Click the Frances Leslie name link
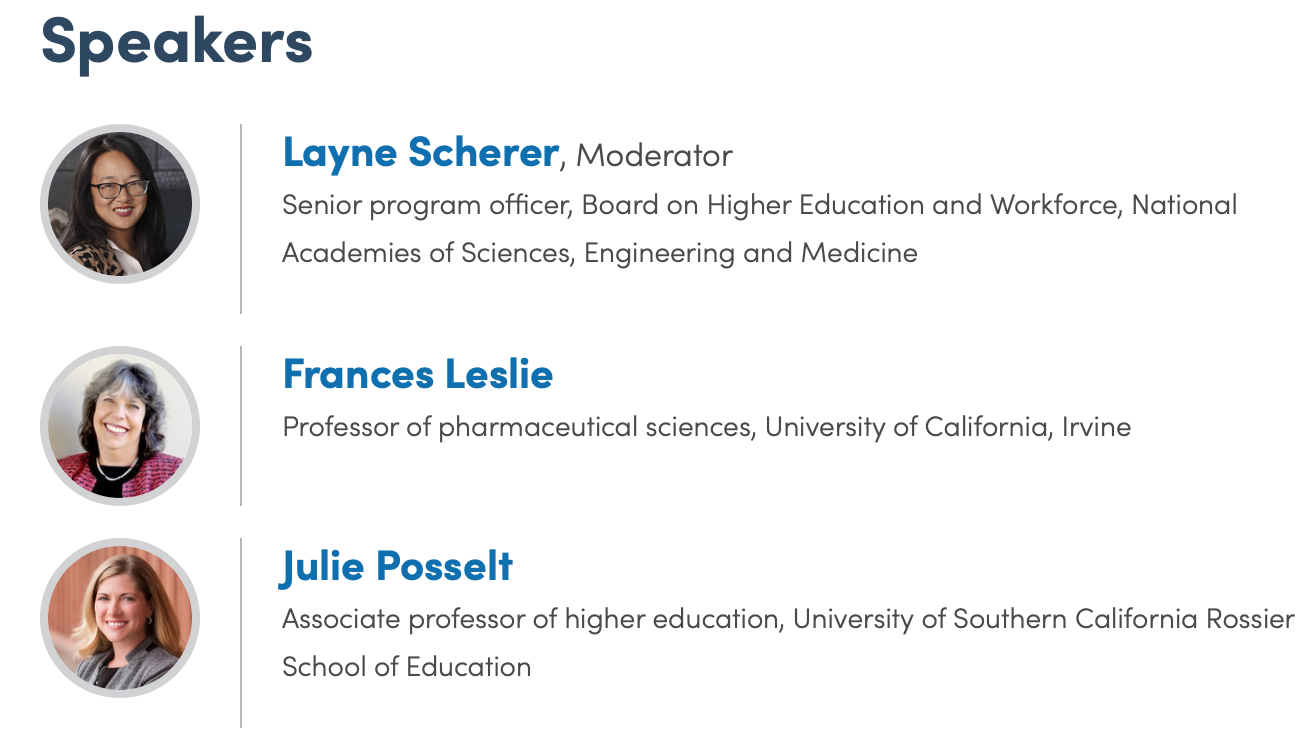The image size is (1312, 738). [x=418, y=374]
